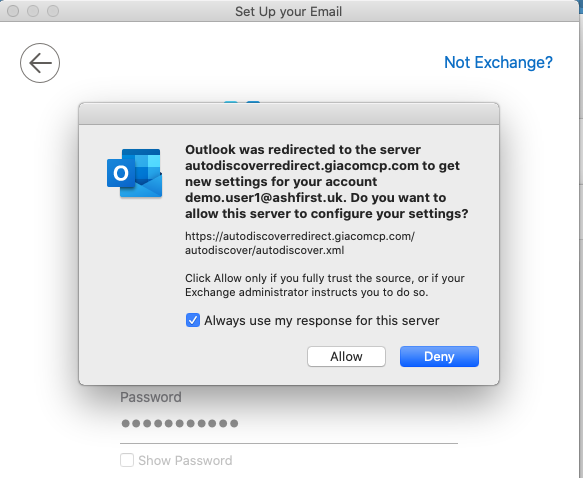Click the bold redirect warning message

(x=326, y=181)
